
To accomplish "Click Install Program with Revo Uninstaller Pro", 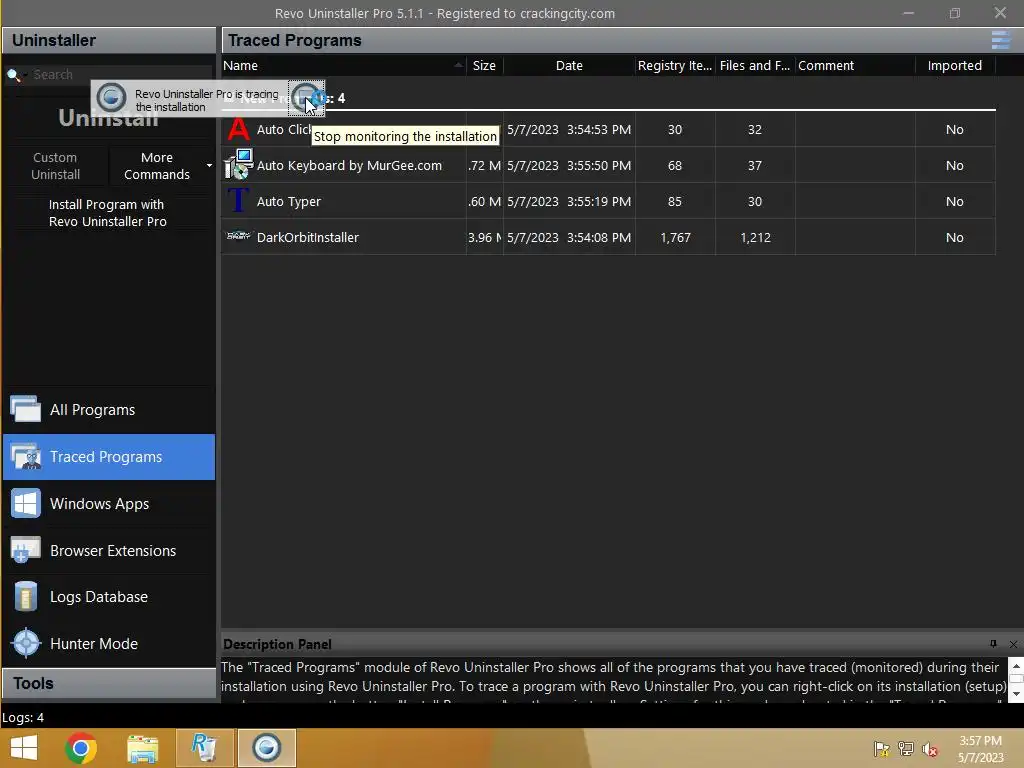I will (x=108, y=213).
